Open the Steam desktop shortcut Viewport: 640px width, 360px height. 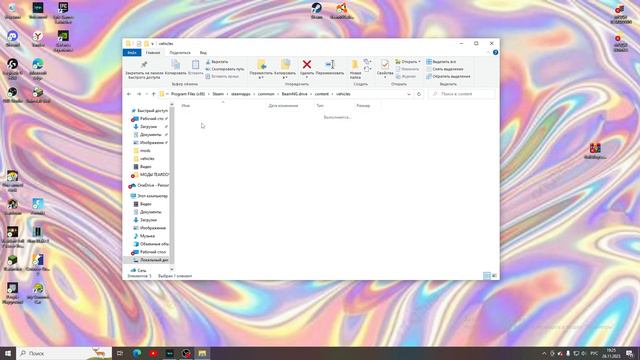[x=317, y=11]
